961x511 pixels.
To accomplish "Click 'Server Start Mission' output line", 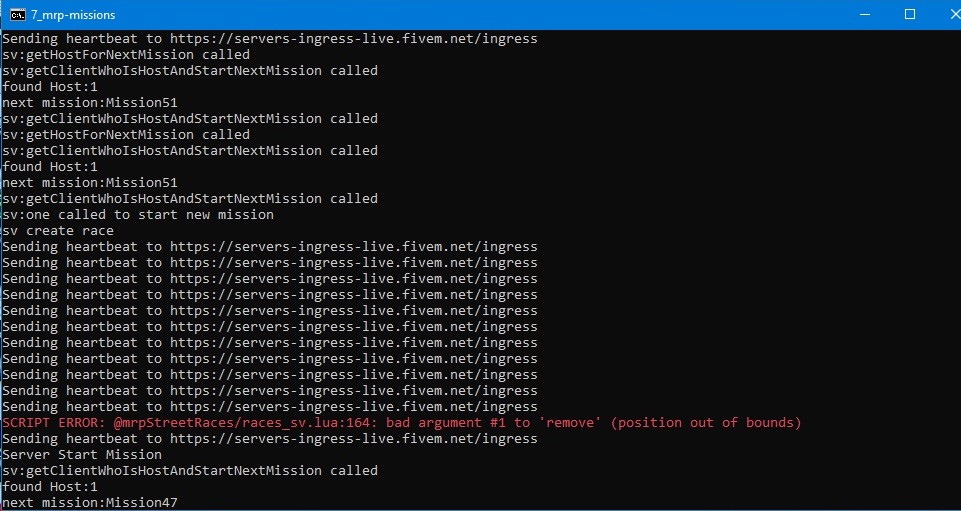I will [82, 455].
